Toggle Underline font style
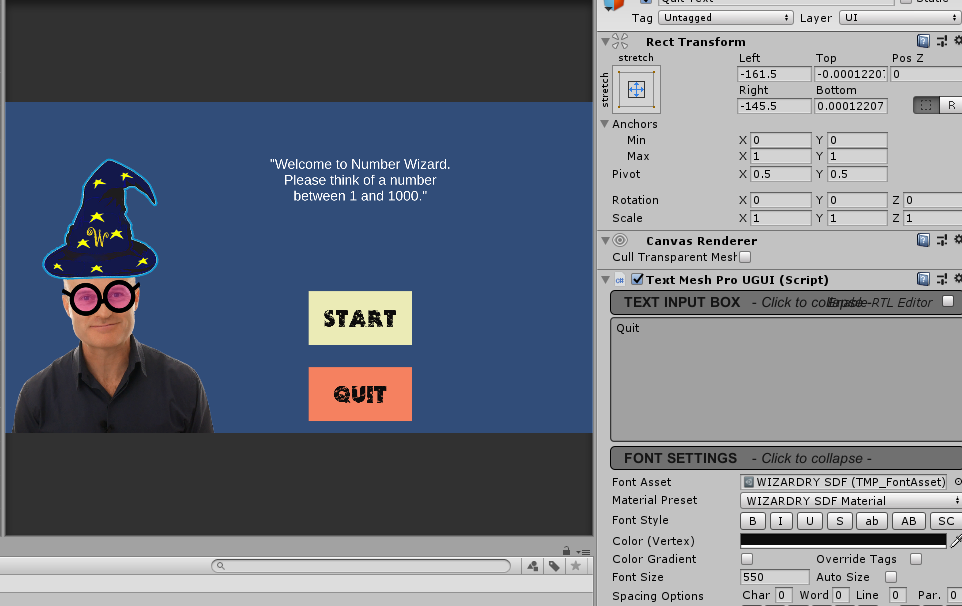This screenshot has height=606, width=962. [808, 520]
